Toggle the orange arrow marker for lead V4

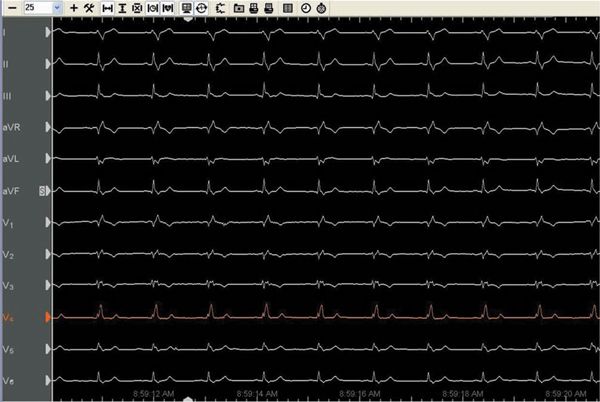47,317
